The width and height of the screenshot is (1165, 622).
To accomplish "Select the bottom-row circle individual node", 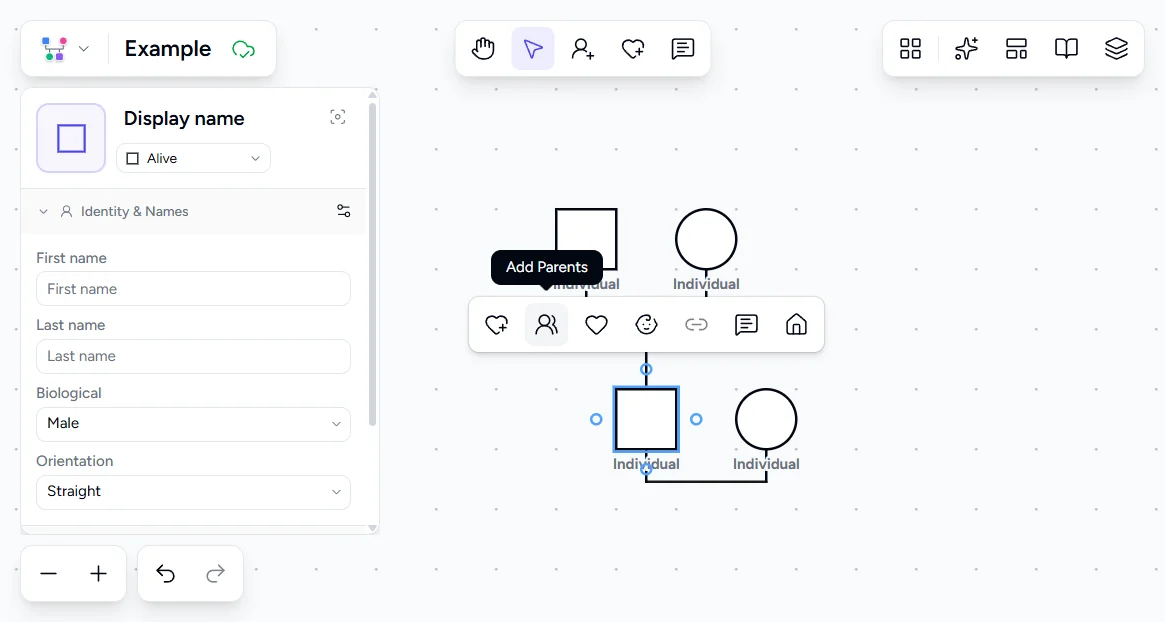I will pyautogui.click(x=766, y=419).
